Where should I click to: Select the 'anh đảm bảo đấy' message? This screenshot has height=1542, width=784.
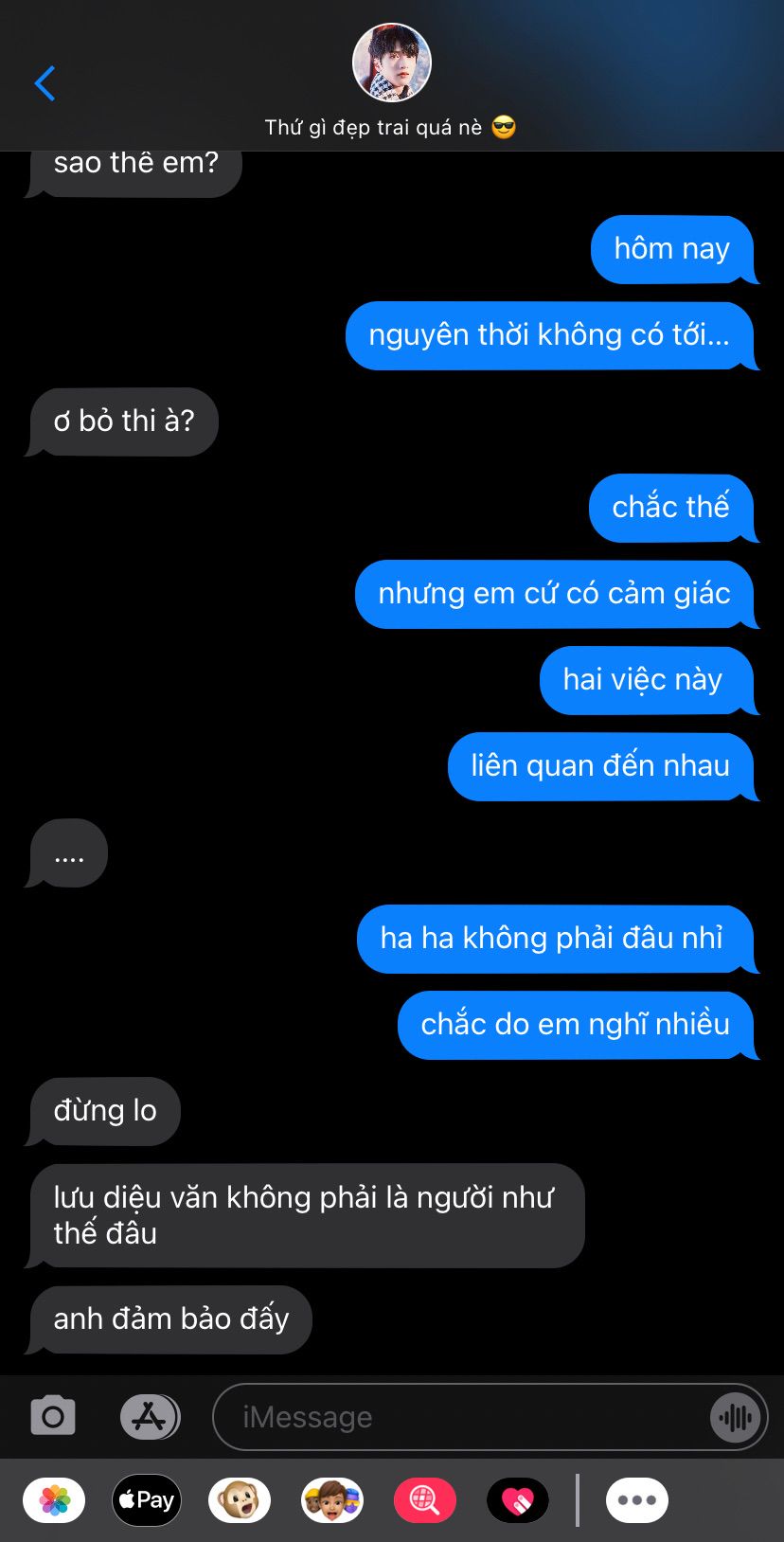pos(170,1319)
